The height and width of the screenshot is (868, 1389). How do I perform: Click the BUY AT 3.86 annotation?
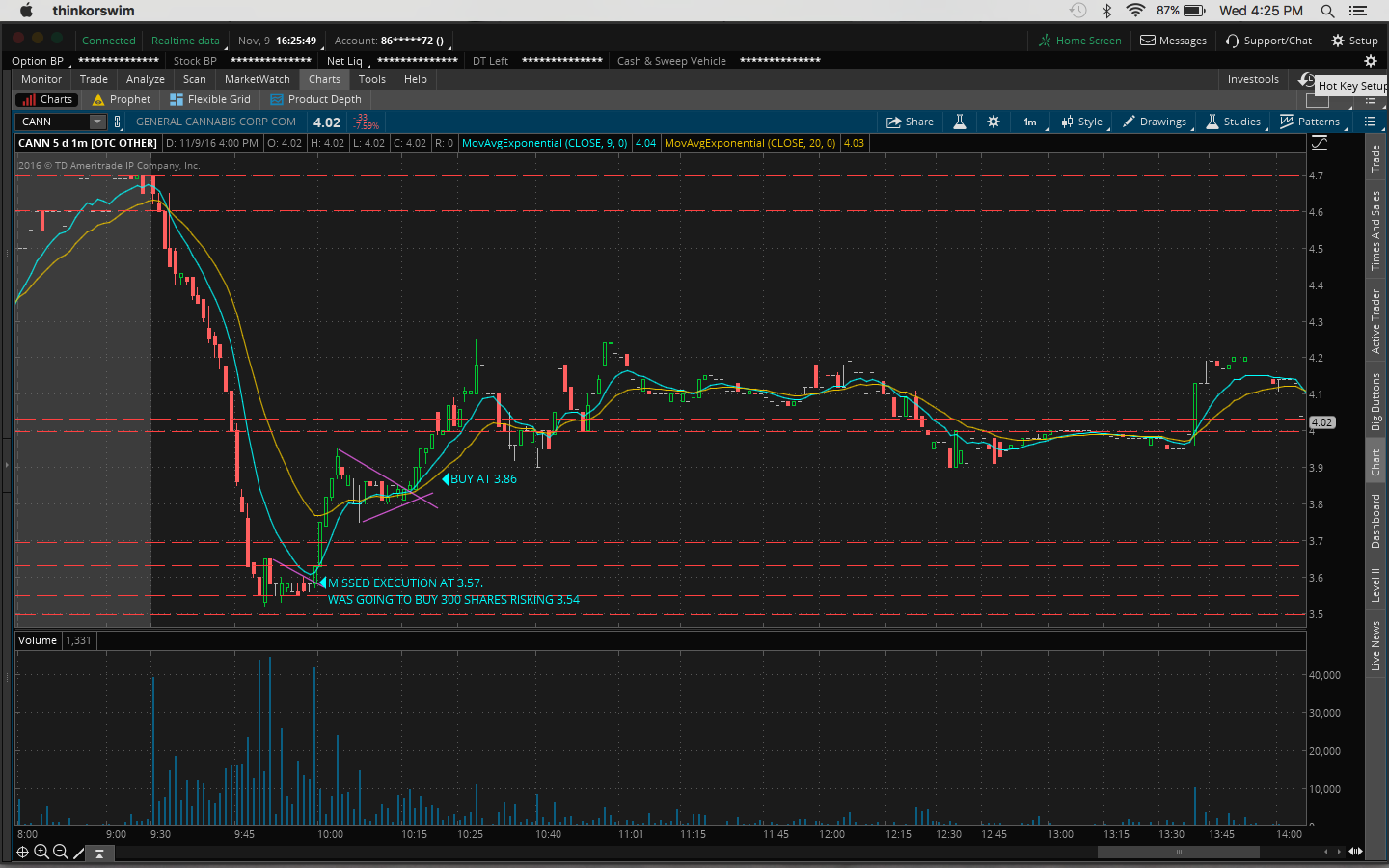(483, 479)
